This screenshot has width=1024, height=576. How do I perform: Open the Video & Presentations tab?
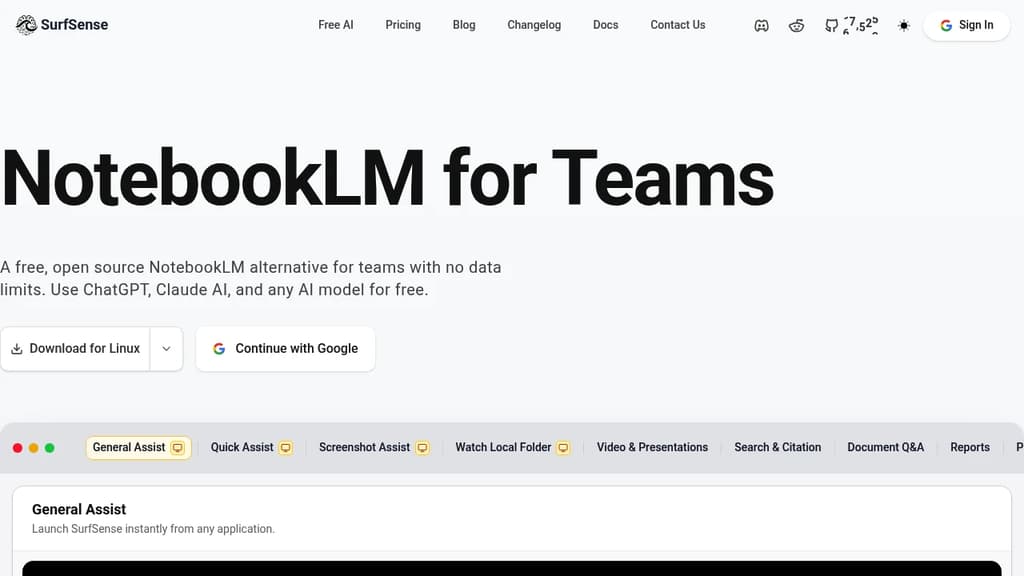click(652, 447)
